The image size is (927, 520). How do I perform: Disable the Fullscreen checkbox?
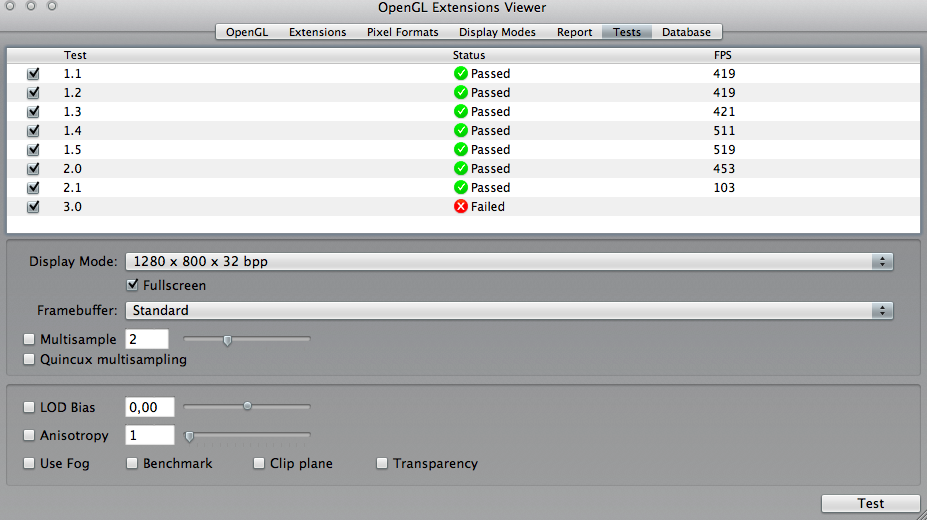pyautogui.click(x=132, y=285)
